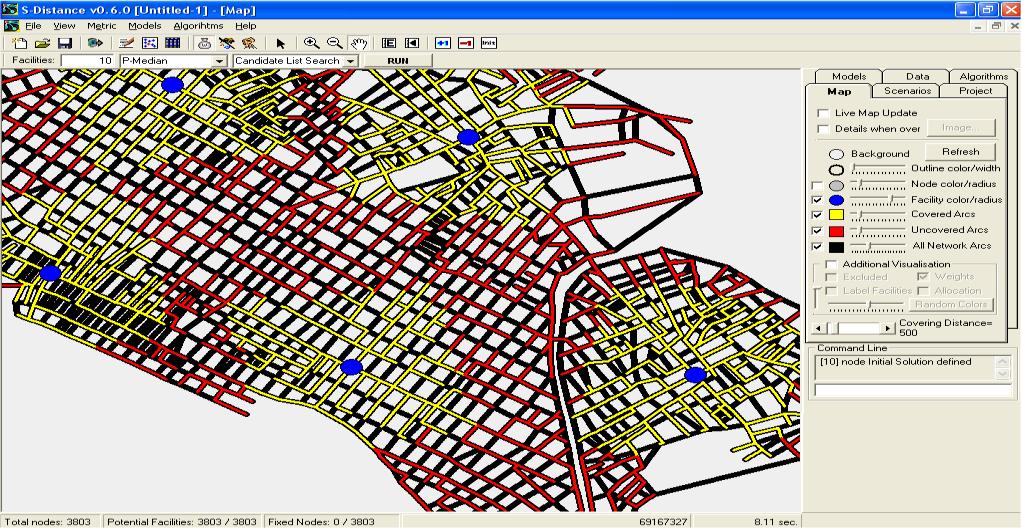Untick the Covered Arcs checkbox

[x=817, y=215]
